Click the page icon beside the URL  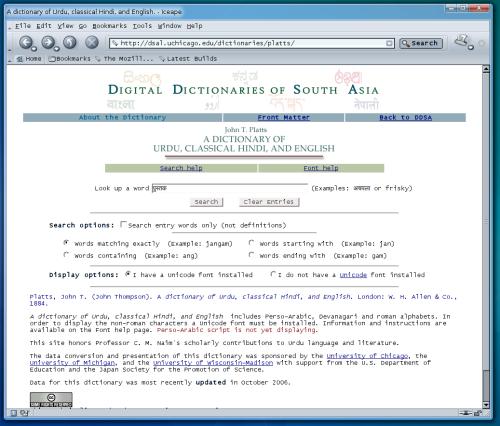click(x=115, y=43)
